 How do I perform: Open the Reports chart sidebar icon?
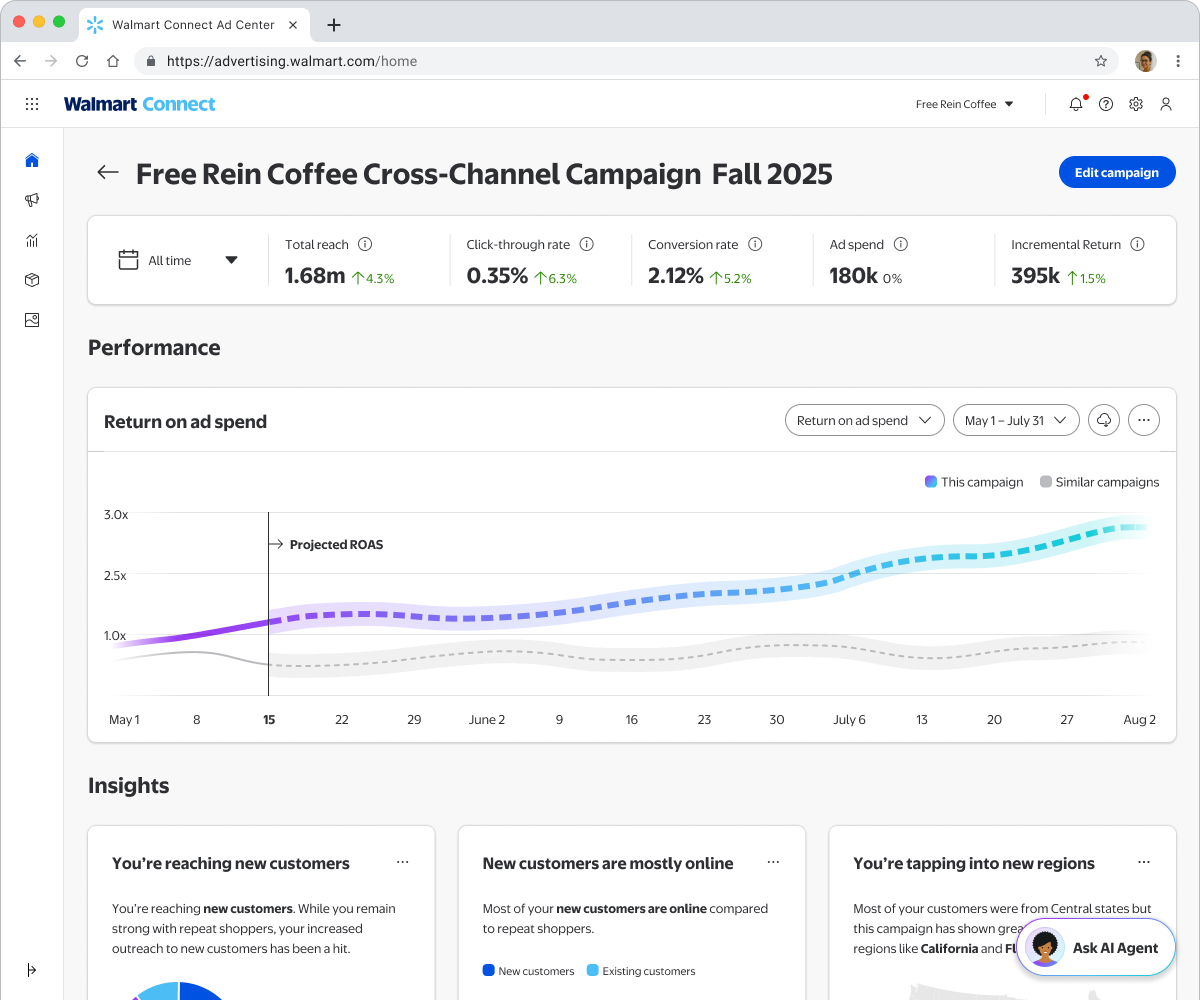point(32,240)
